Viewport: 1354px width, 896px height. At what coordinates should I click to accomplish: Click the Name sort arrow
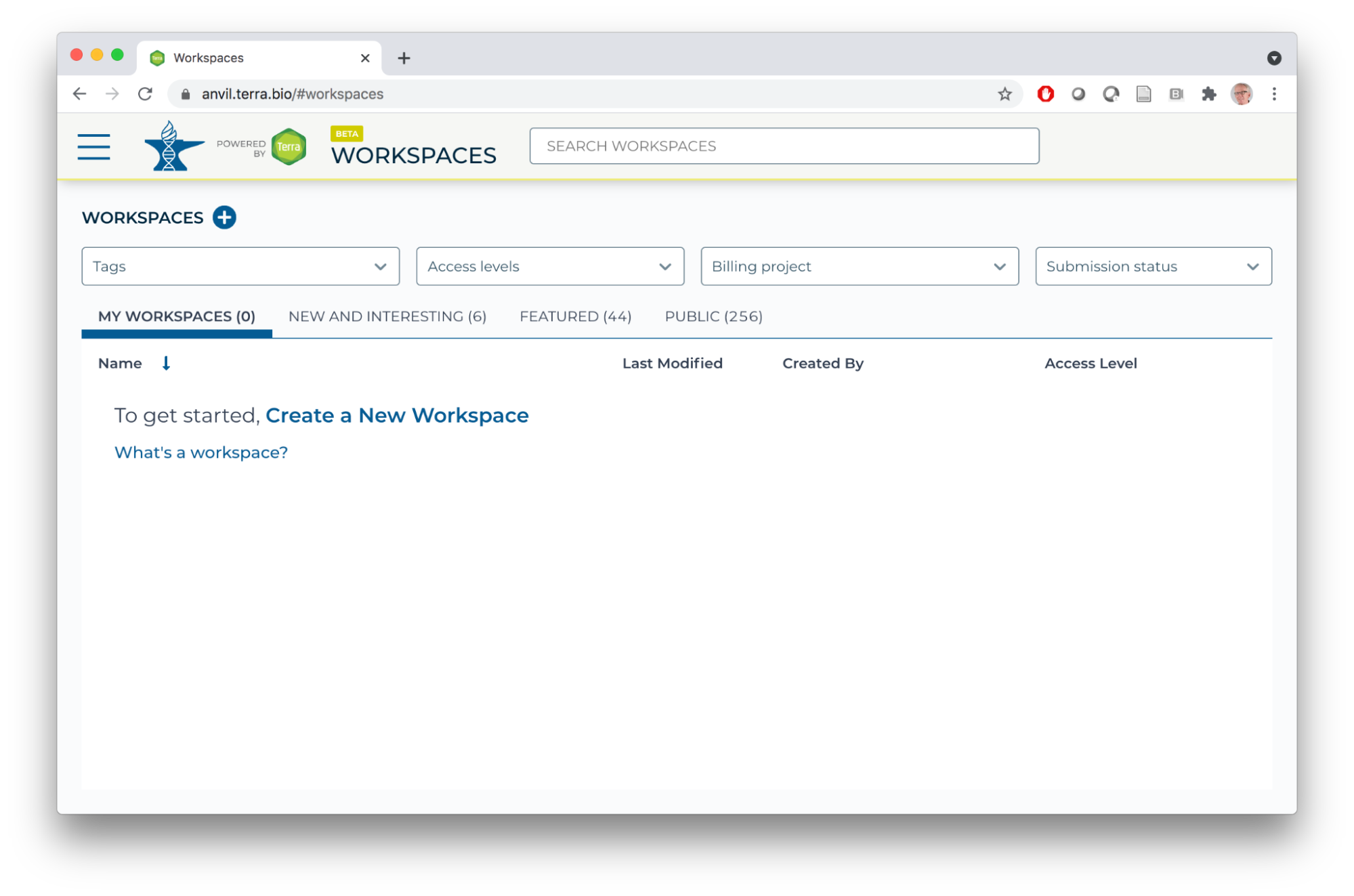[x=167, y=363]
